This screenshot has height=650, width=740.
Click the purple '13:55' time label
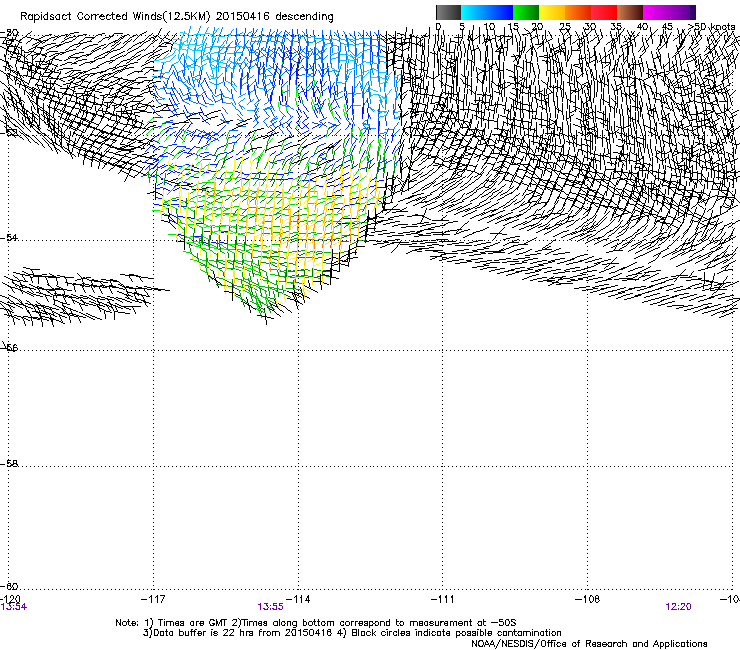tap(270, 607)
